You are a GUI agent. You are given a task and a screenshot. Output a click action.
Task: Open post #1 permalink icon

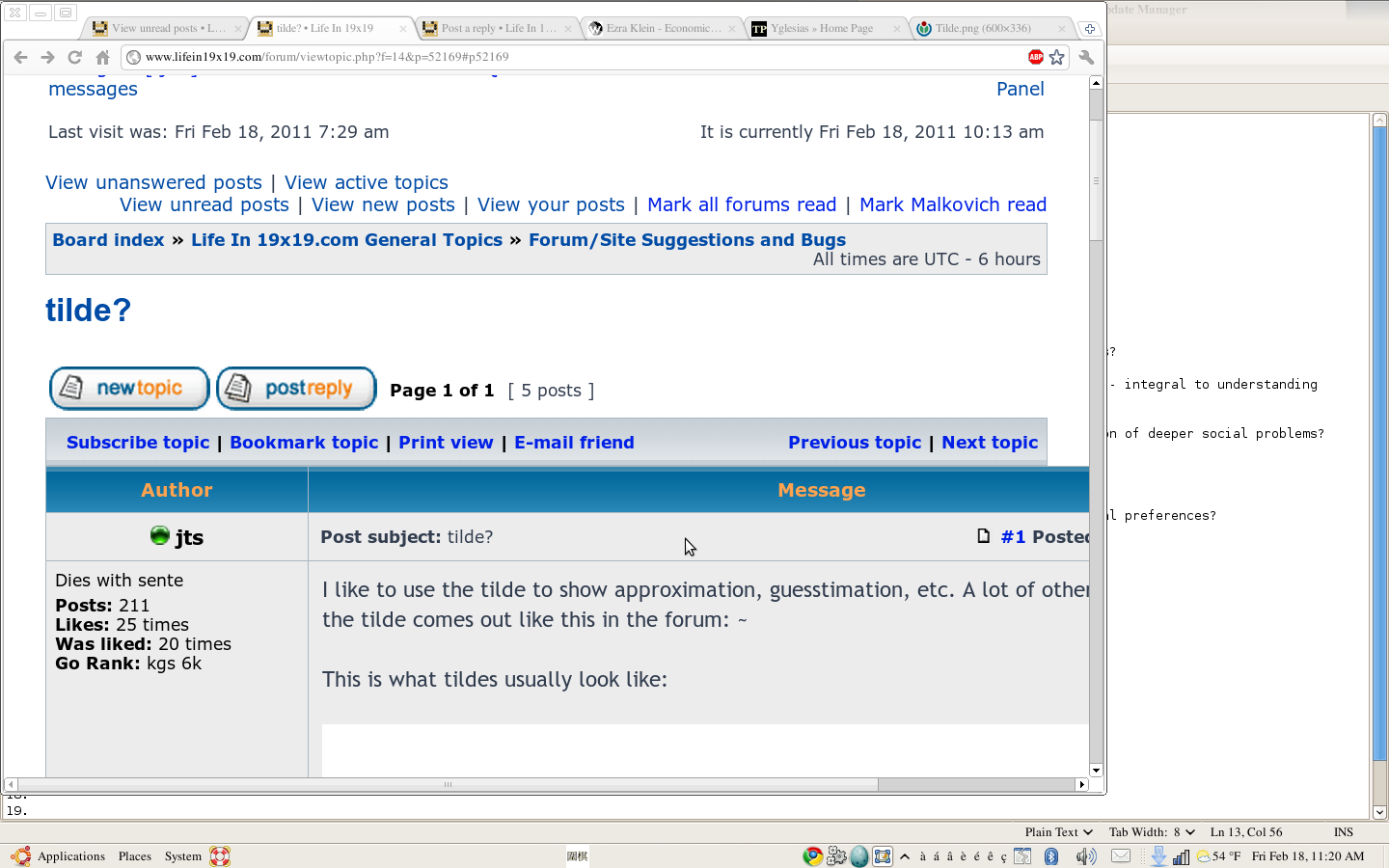click(983, 536)
